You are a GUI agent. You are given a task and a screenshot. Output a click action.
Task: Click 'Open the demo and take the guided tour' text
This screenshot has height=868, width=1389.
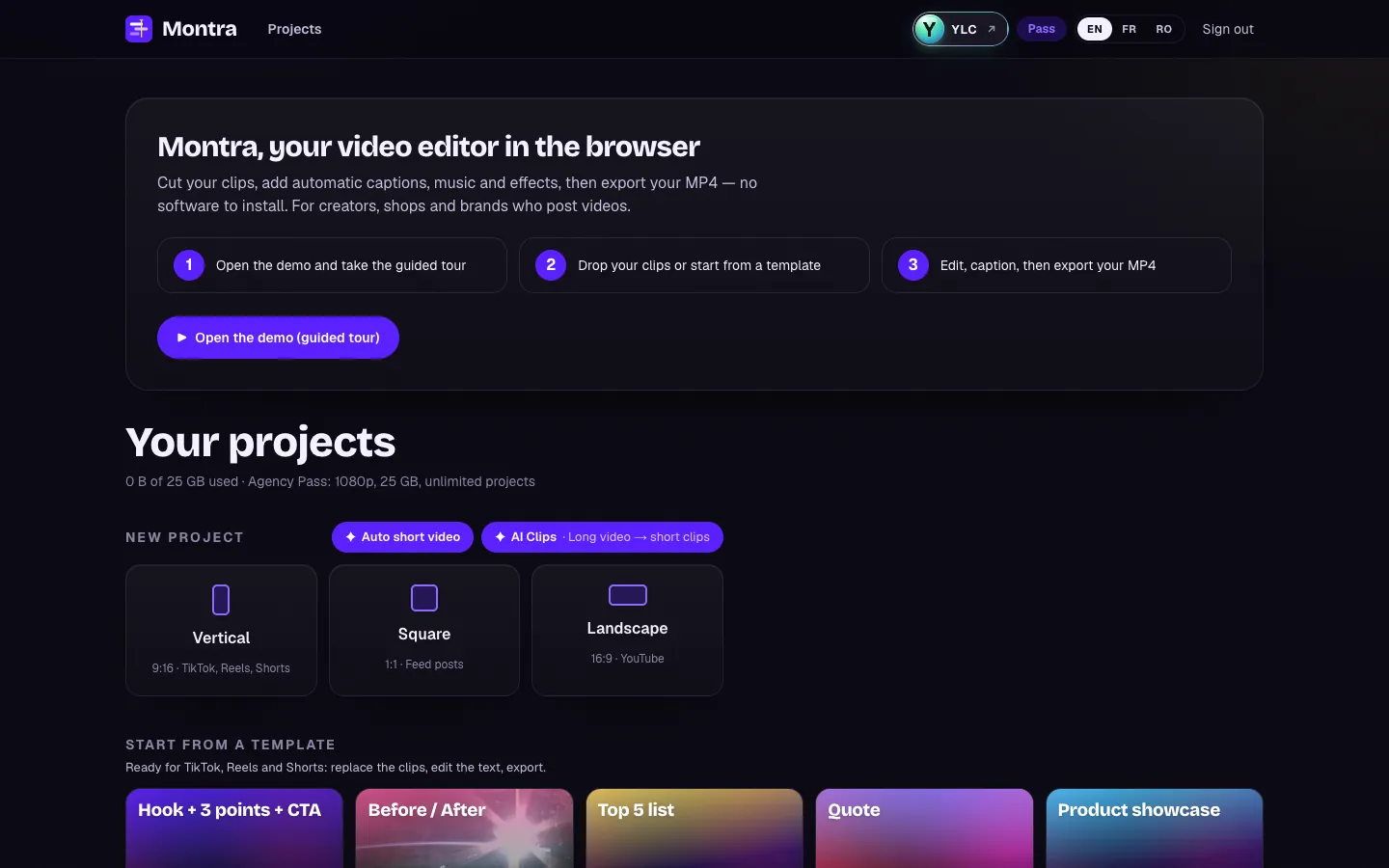[x=340, y=265]
